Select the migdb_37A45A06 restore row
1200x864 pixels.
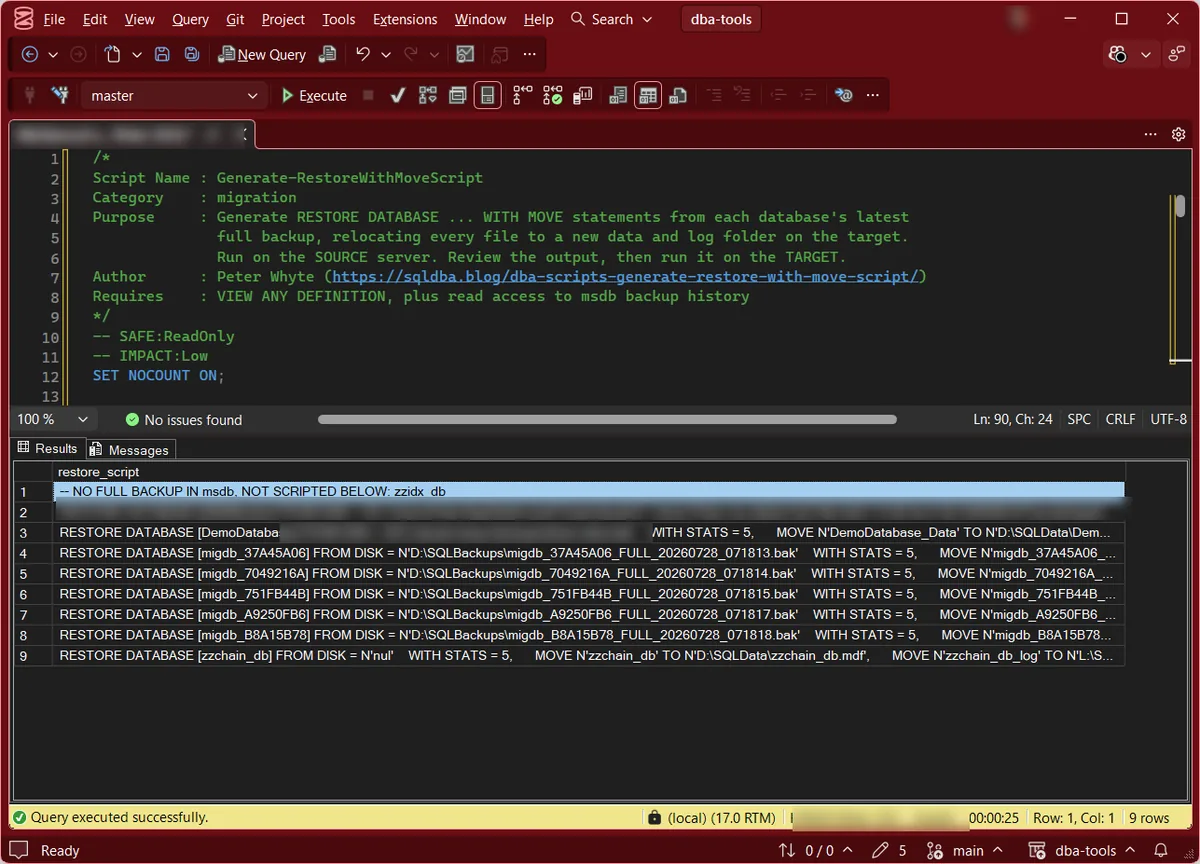coord(589,553)
